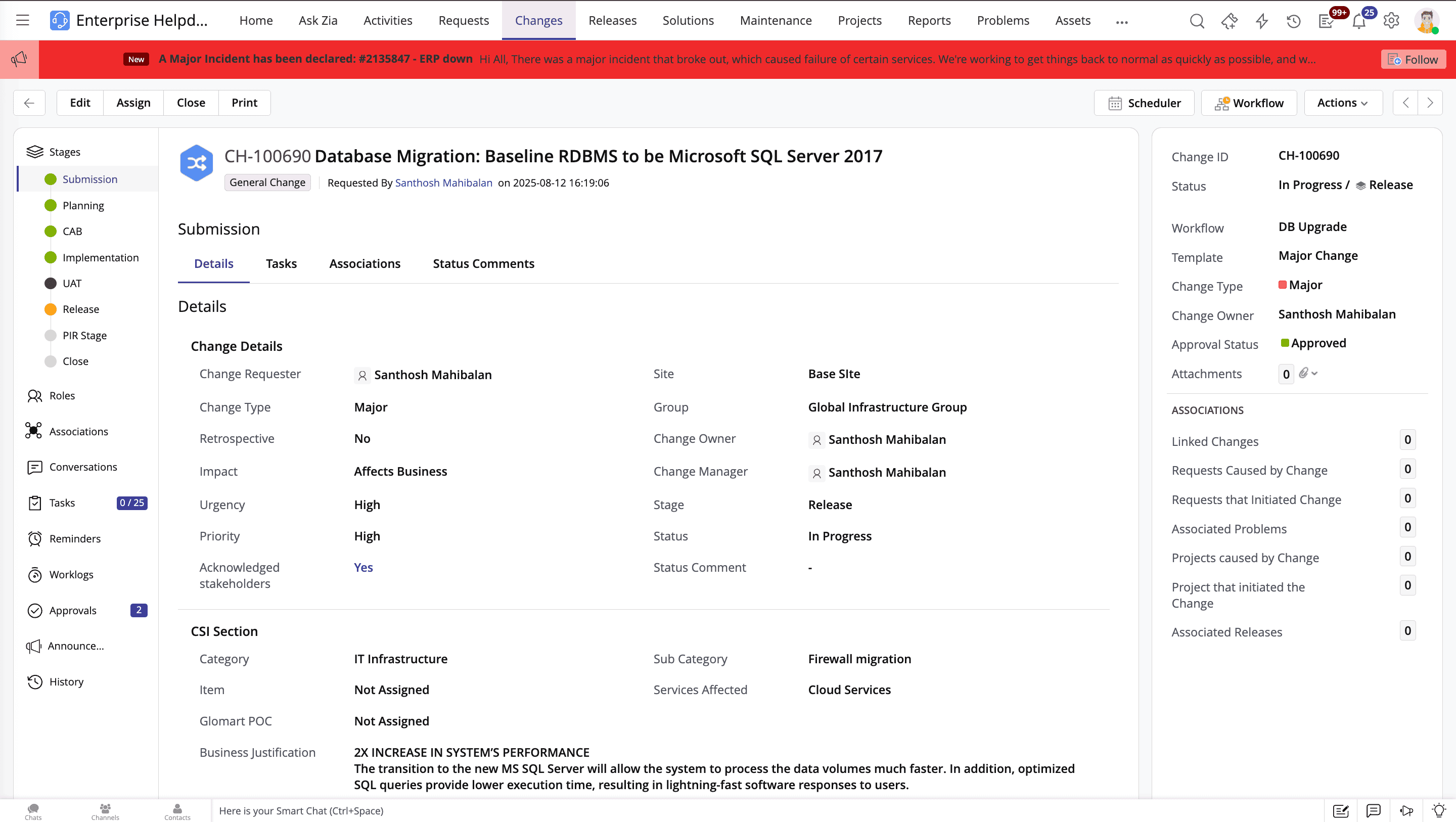Click the lightbulb tips icon

(x=1438, y=811)
